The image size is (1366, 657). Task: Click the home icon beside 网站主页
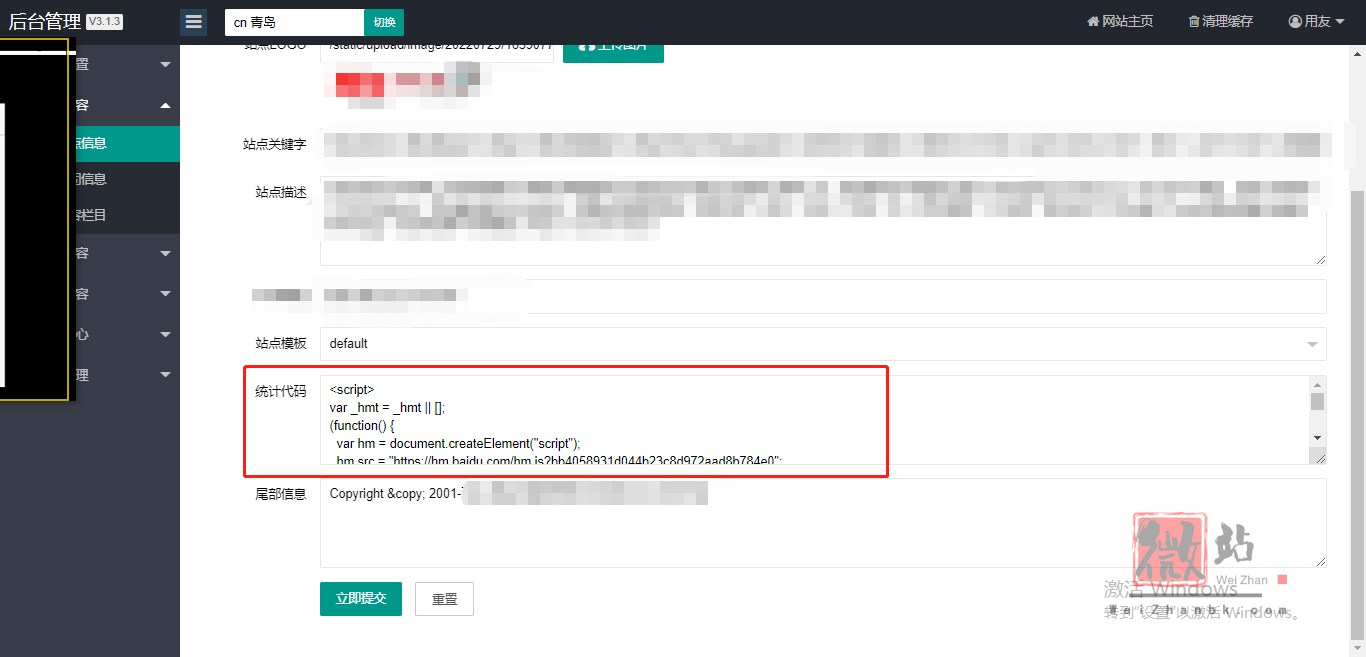1093,22
